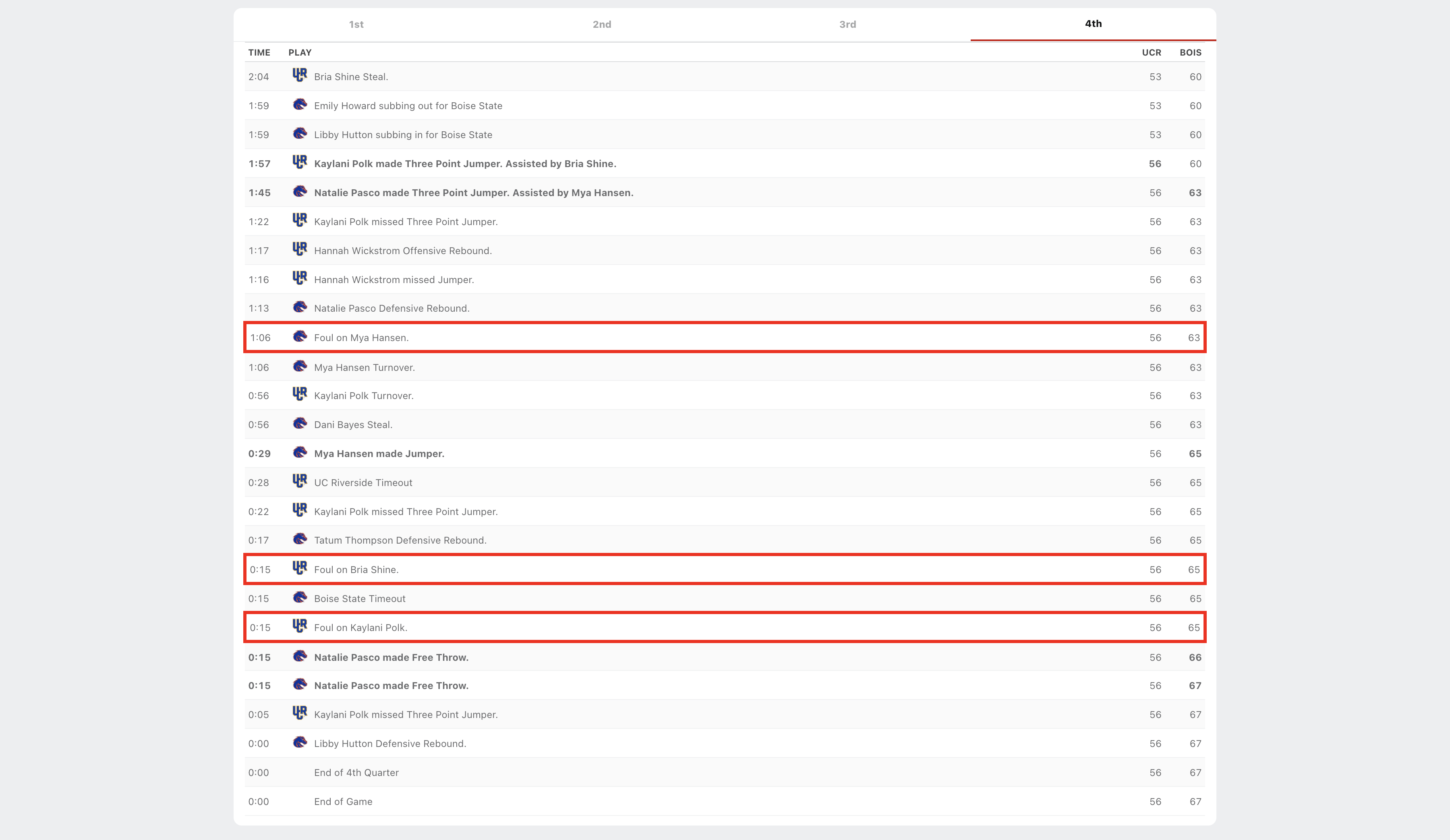Click the Natalie Pasco made Three Point Jumper play
1450x840 pixels.
(x=473, y=193)
